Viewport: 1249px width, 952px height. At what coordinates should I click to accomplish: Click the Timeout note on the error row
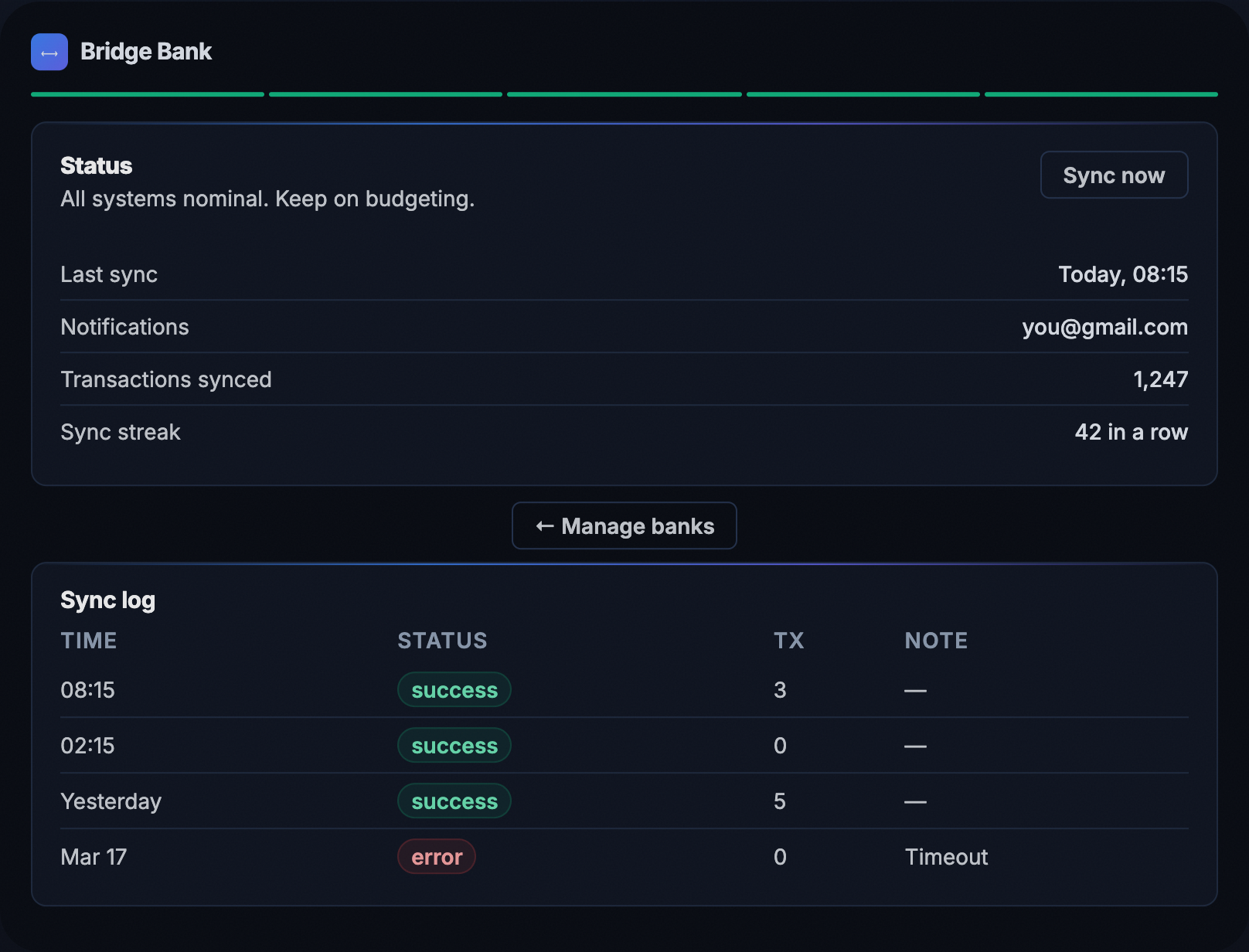click(x=946, y=856)
